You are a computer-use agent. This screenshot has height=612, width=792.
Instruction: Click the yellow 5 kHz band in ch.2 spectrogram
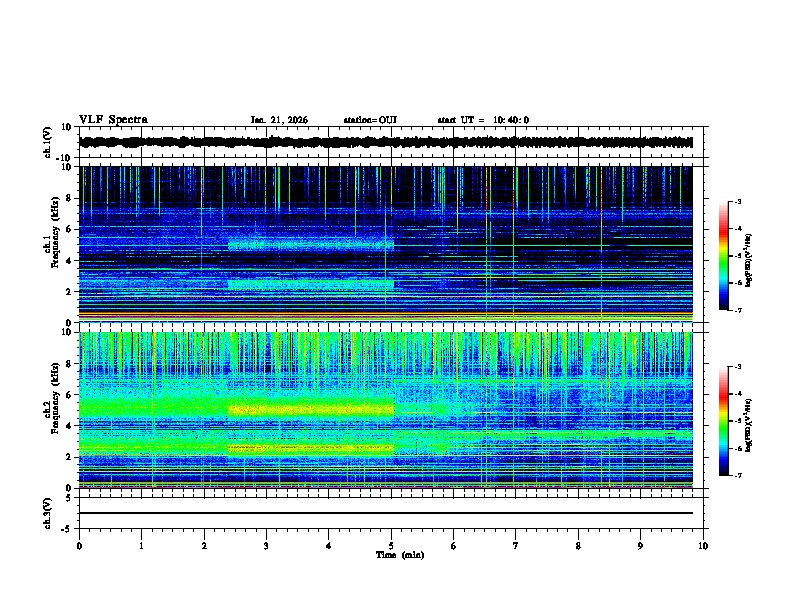tap(311, 410)
